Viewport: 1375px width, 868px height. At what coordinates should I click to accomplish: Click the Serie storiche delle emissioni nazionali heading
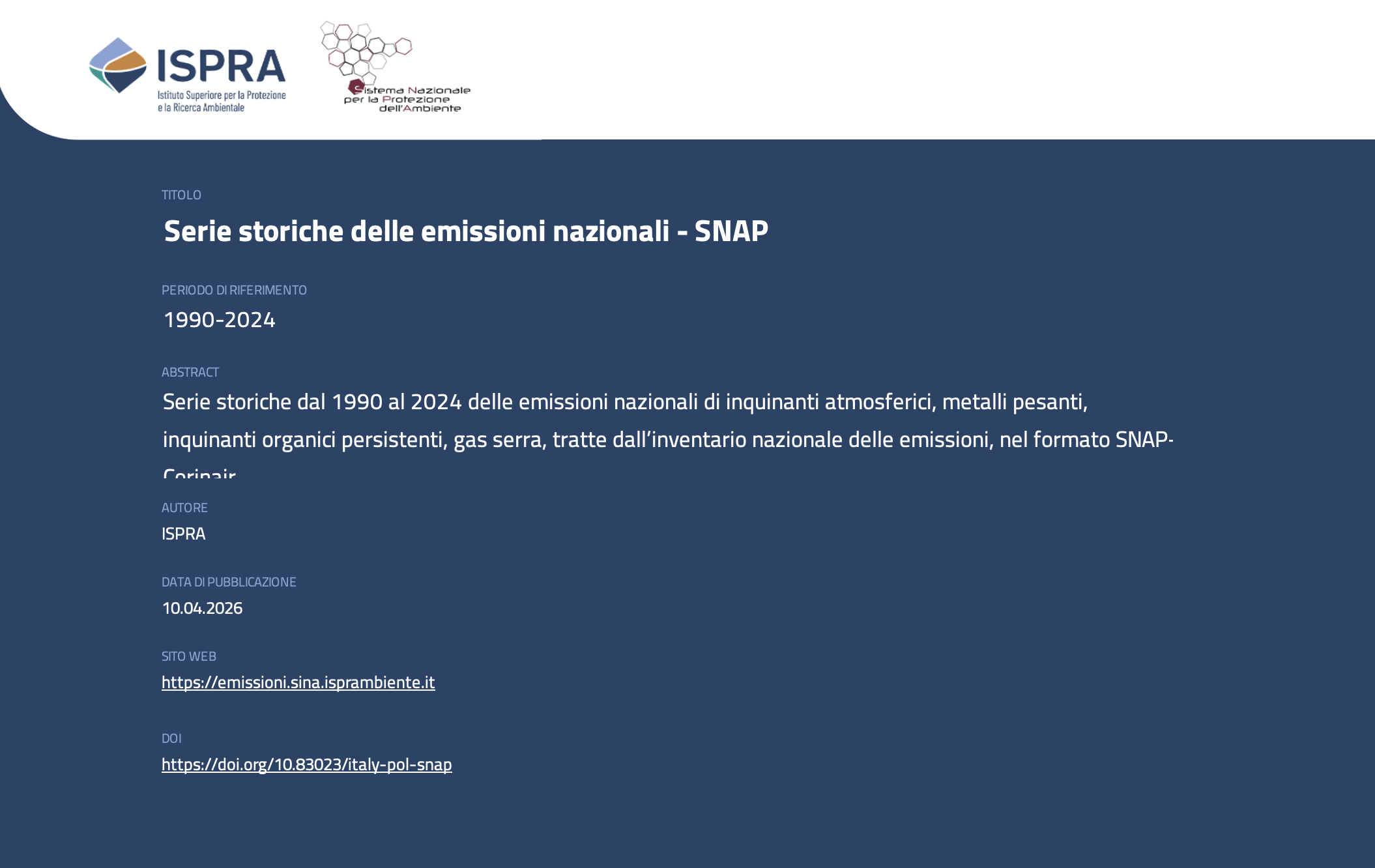(x=465, y=231)
